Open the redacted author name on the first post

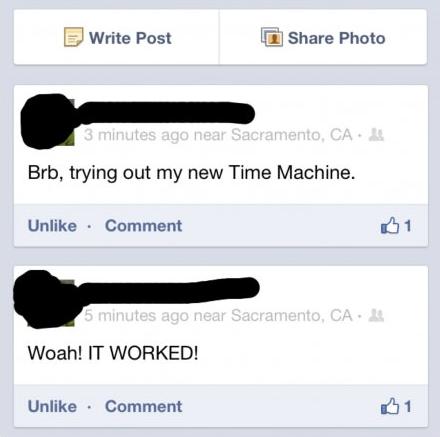167,113
